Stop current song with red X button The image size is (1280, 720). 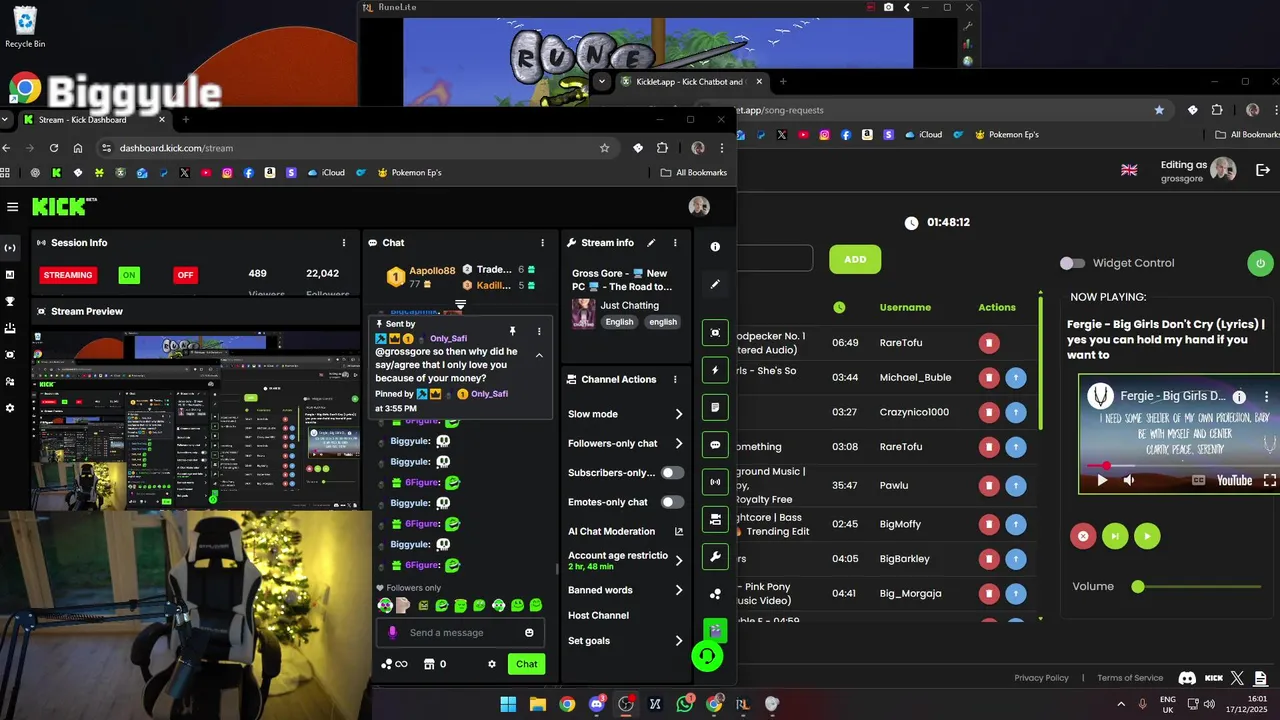(x=1082, y=536)
